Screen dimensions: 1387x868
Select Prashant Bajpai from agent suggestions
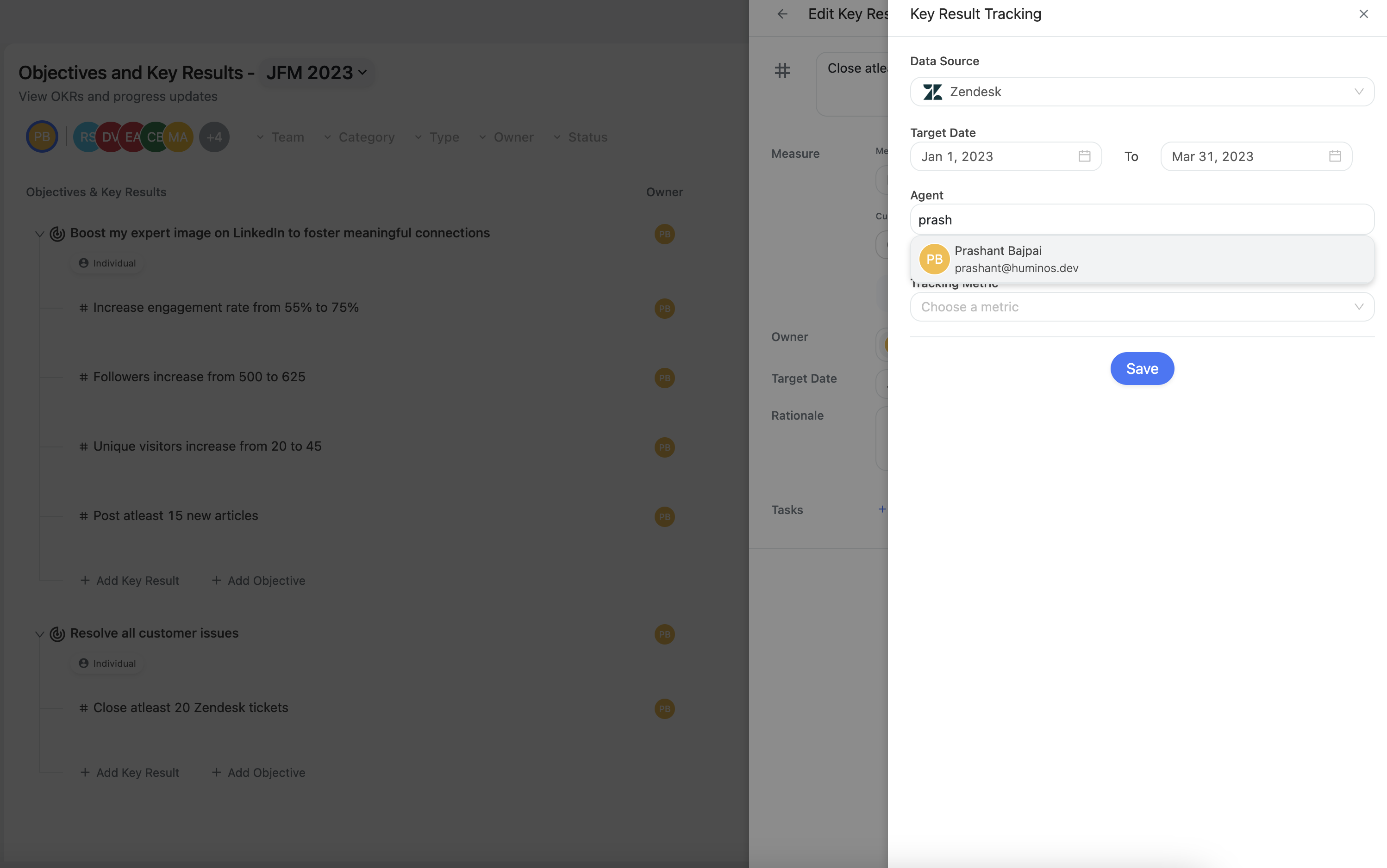(1142, 259)
